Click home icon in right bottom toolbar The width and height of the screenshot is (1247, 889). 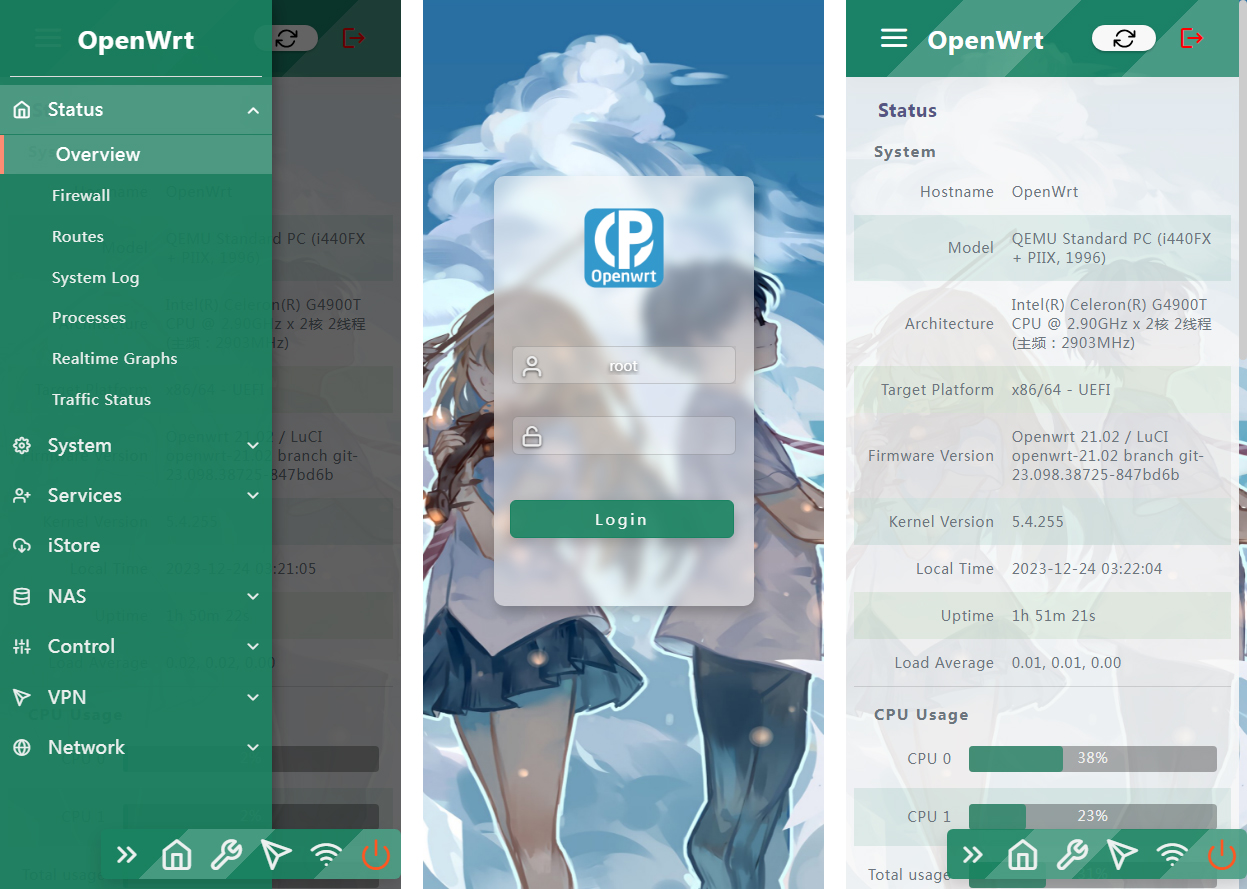click(x=1023, y=855)
